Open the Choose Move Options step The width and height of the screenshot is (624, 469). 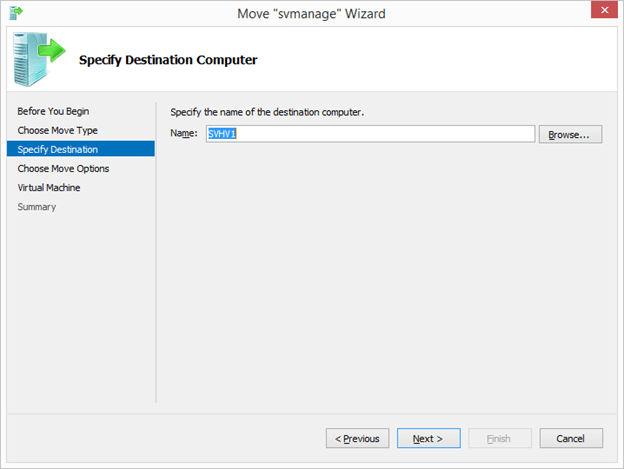point(63,168)
